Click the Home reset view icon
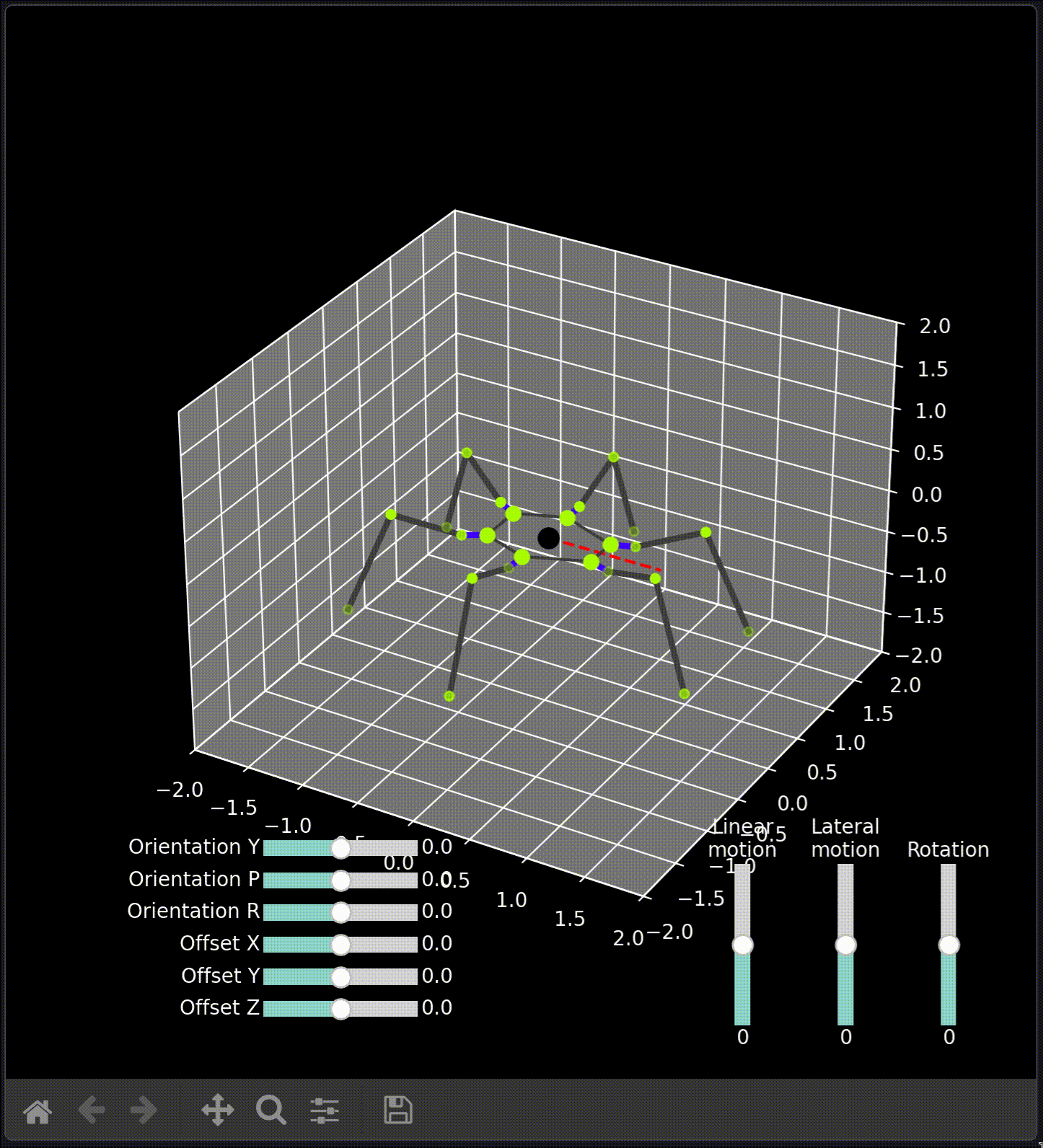The width and height of the screenshot is (1043, 1148). [38, 1111]
